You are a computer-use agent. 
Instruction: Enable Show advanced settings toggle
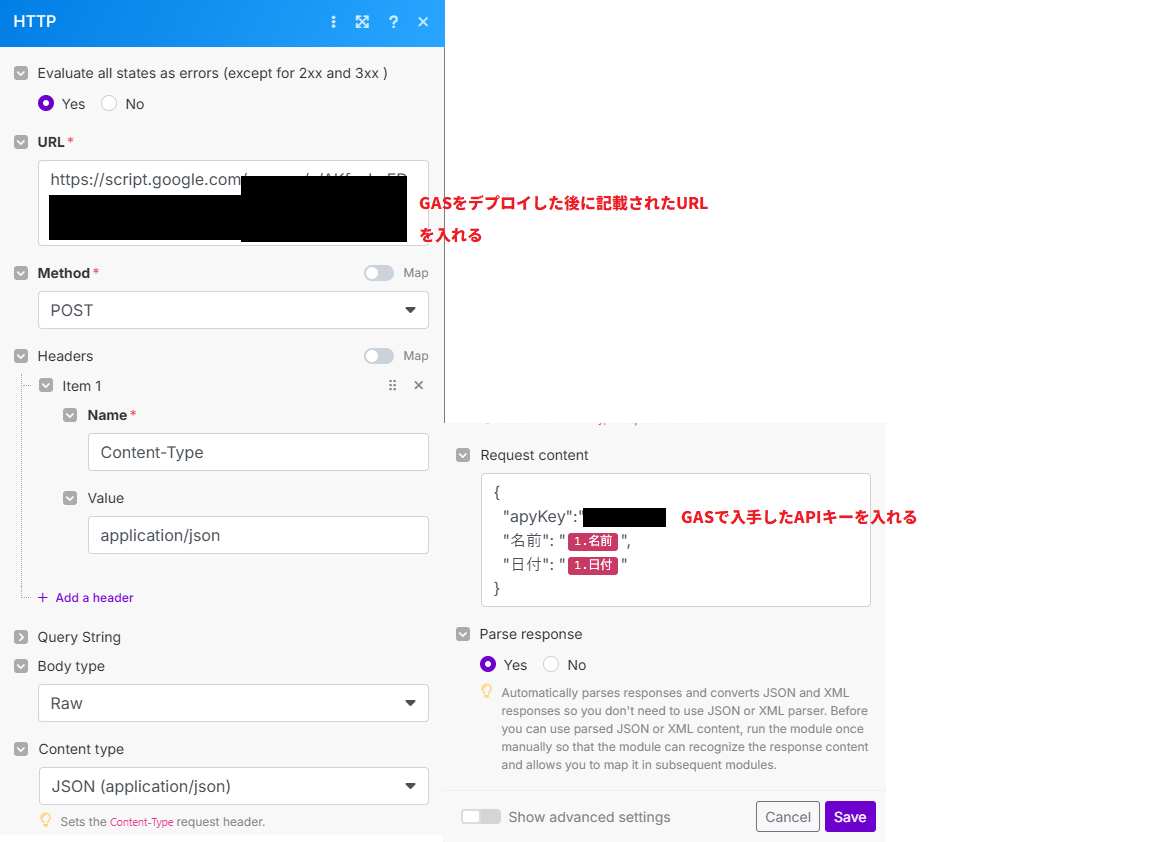point(480,816)
